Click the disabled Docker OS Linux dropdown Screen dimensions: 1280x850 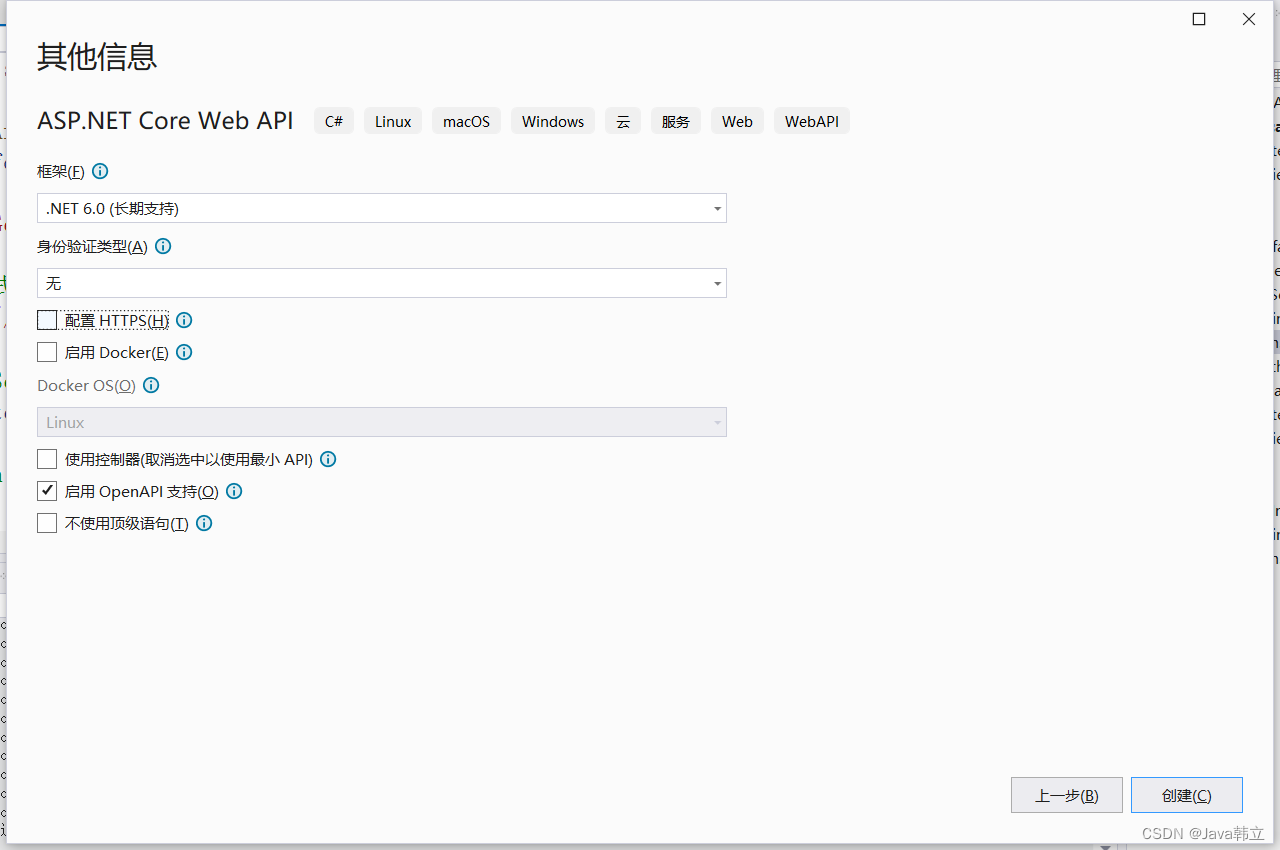click(x=382, y=422)
